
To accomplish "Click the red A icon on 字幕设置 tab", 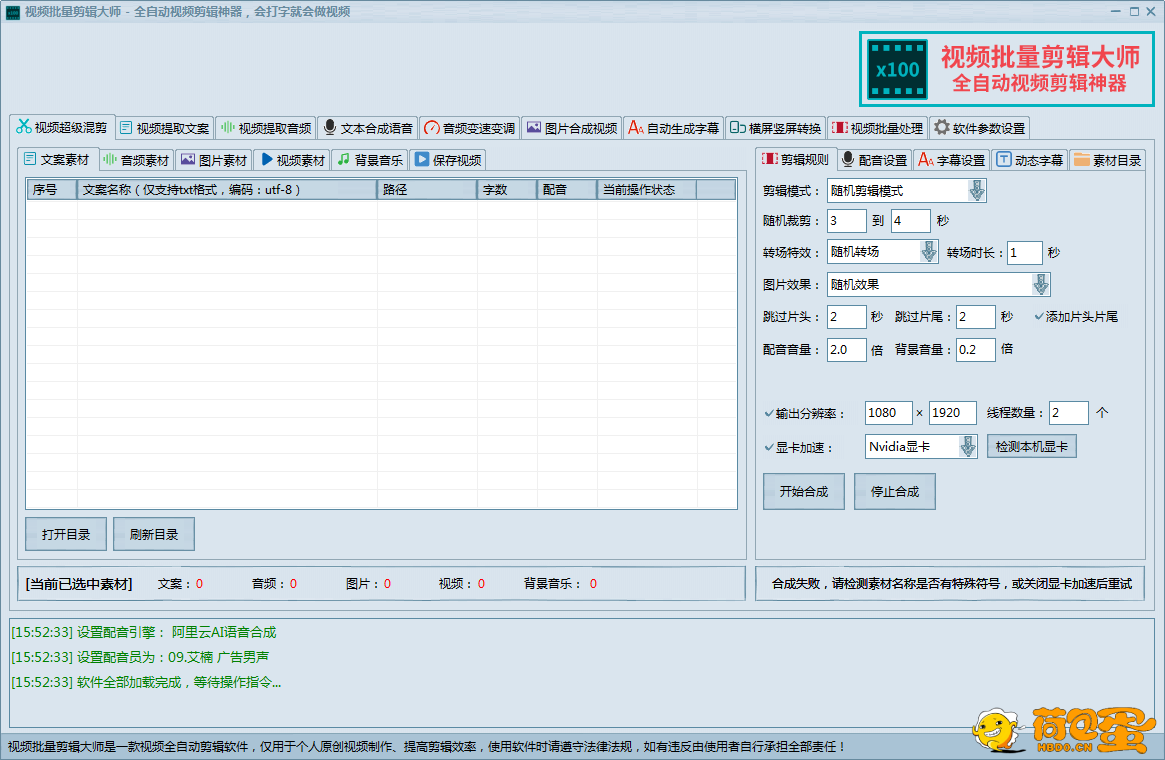I will coord(925,159).
